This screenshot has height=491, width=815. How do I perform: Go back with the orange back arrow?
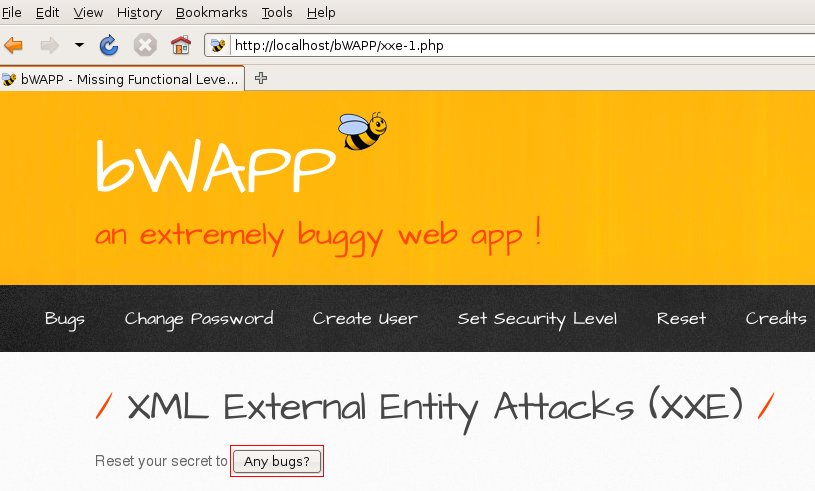pyautogui.click(x=14, y=46)
